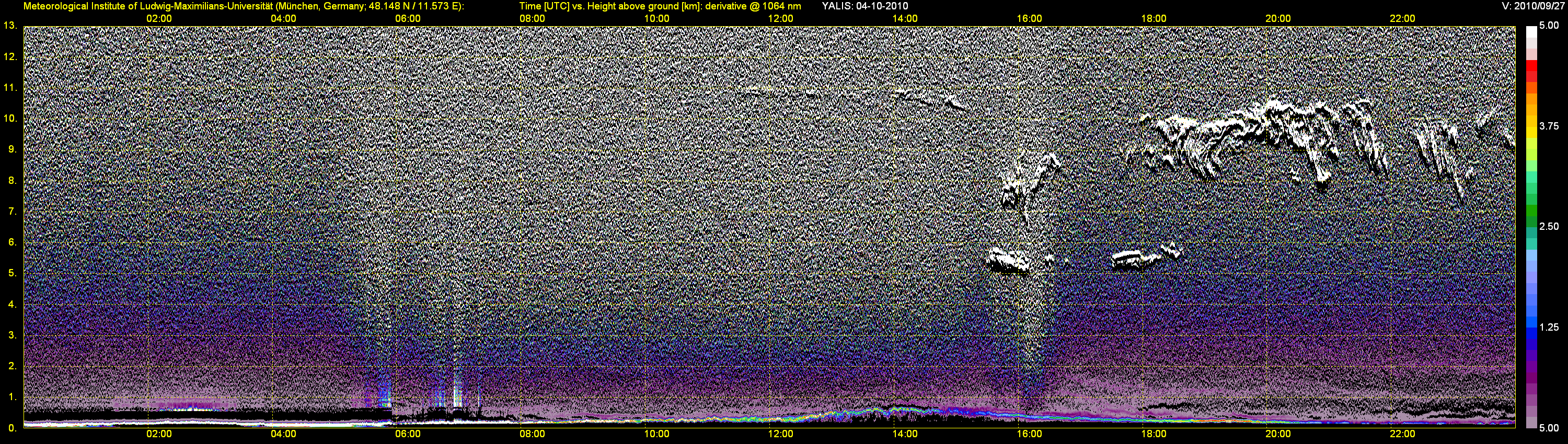The width and height of the screenshot is (1568, 444).
Task: Click the '5.00' value atop the color scale
Action: [x=1549, y=26]
